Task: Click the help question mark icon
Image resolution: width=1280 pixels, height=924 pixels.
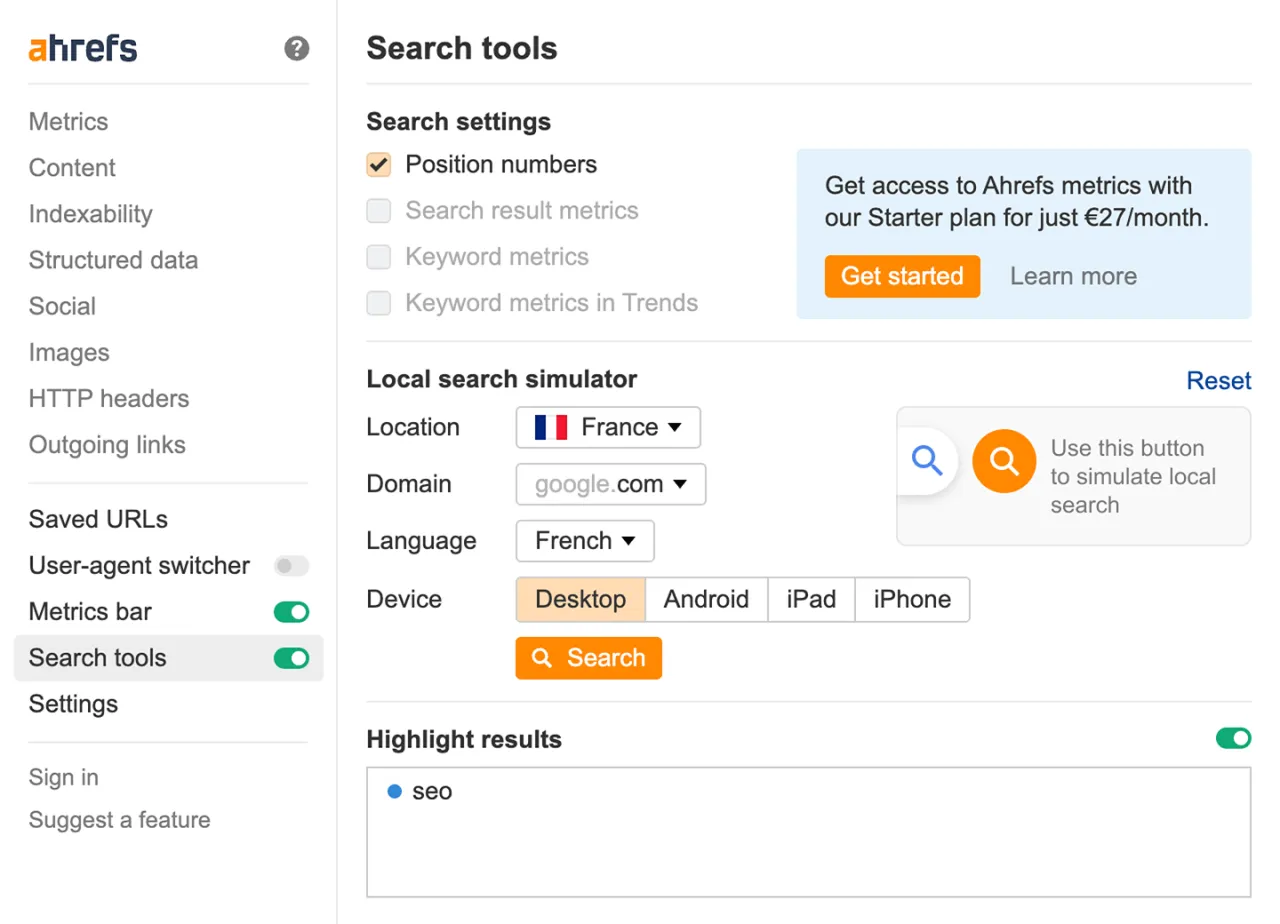Action: coord(296,48)
